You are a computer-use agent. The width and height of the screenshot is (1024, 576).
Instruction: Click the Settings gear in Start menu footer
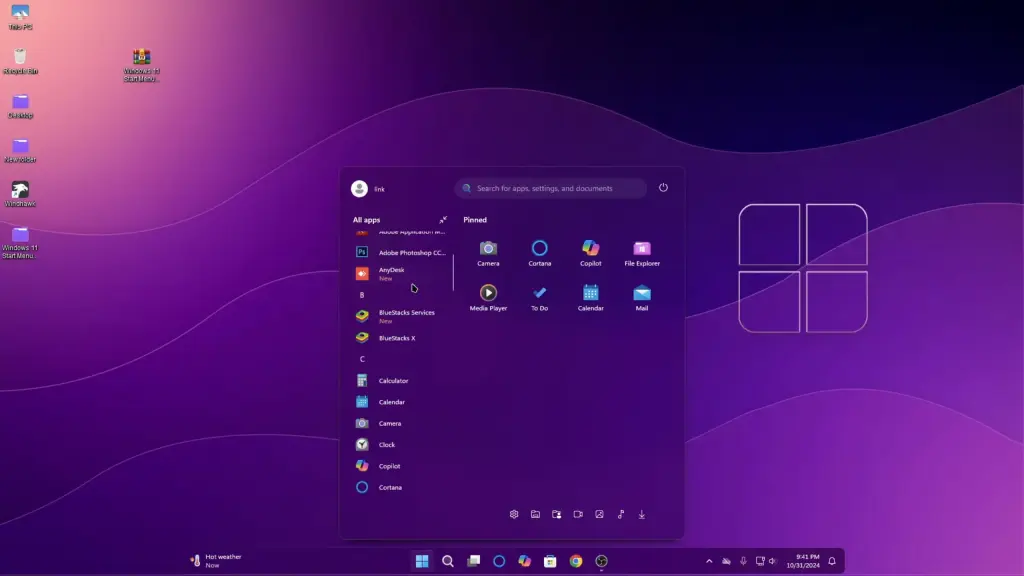click(x=514, y=514)
